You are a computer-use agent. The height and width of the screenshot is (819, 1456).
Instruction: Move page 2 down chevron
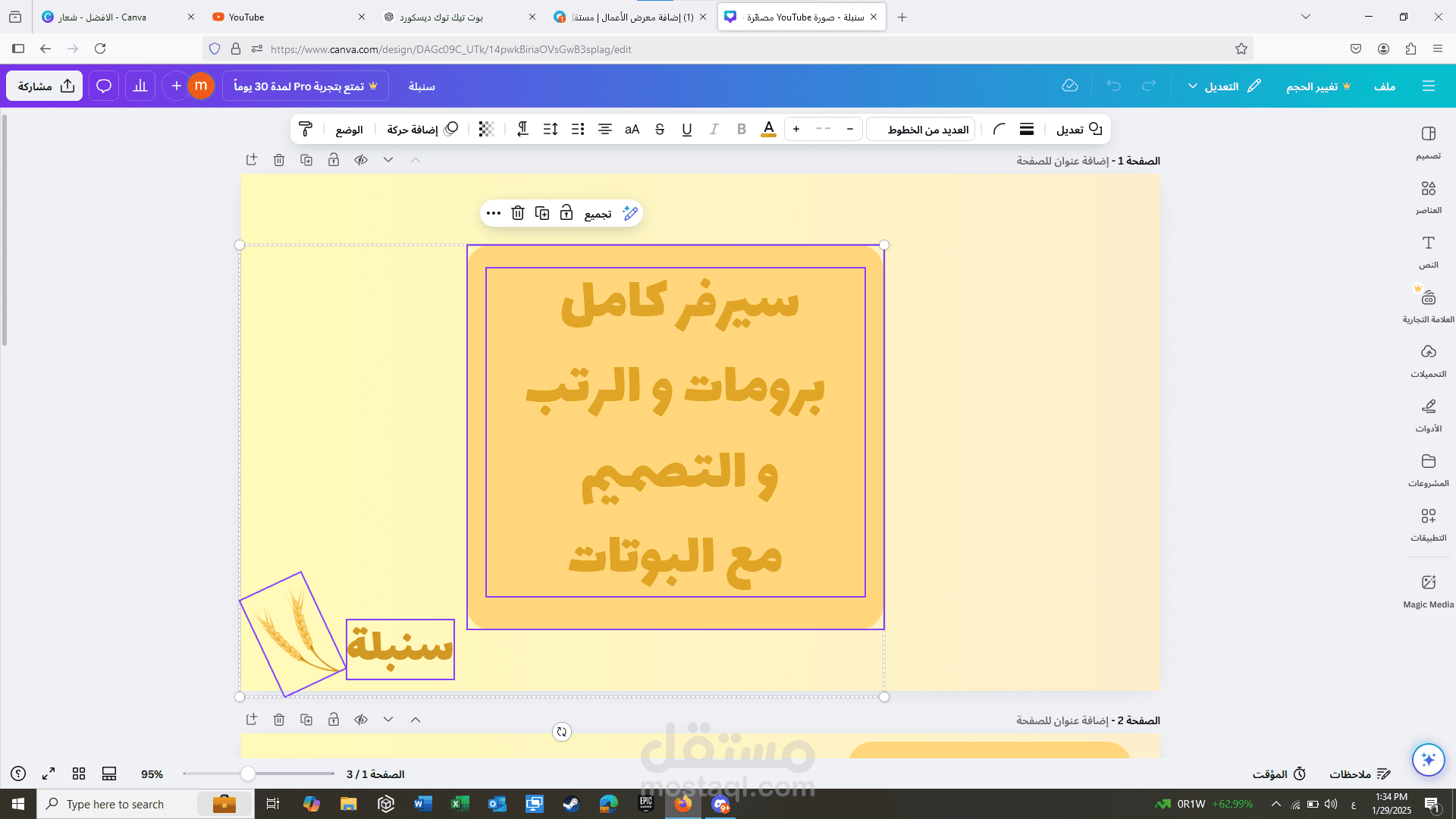coord(388,720)
